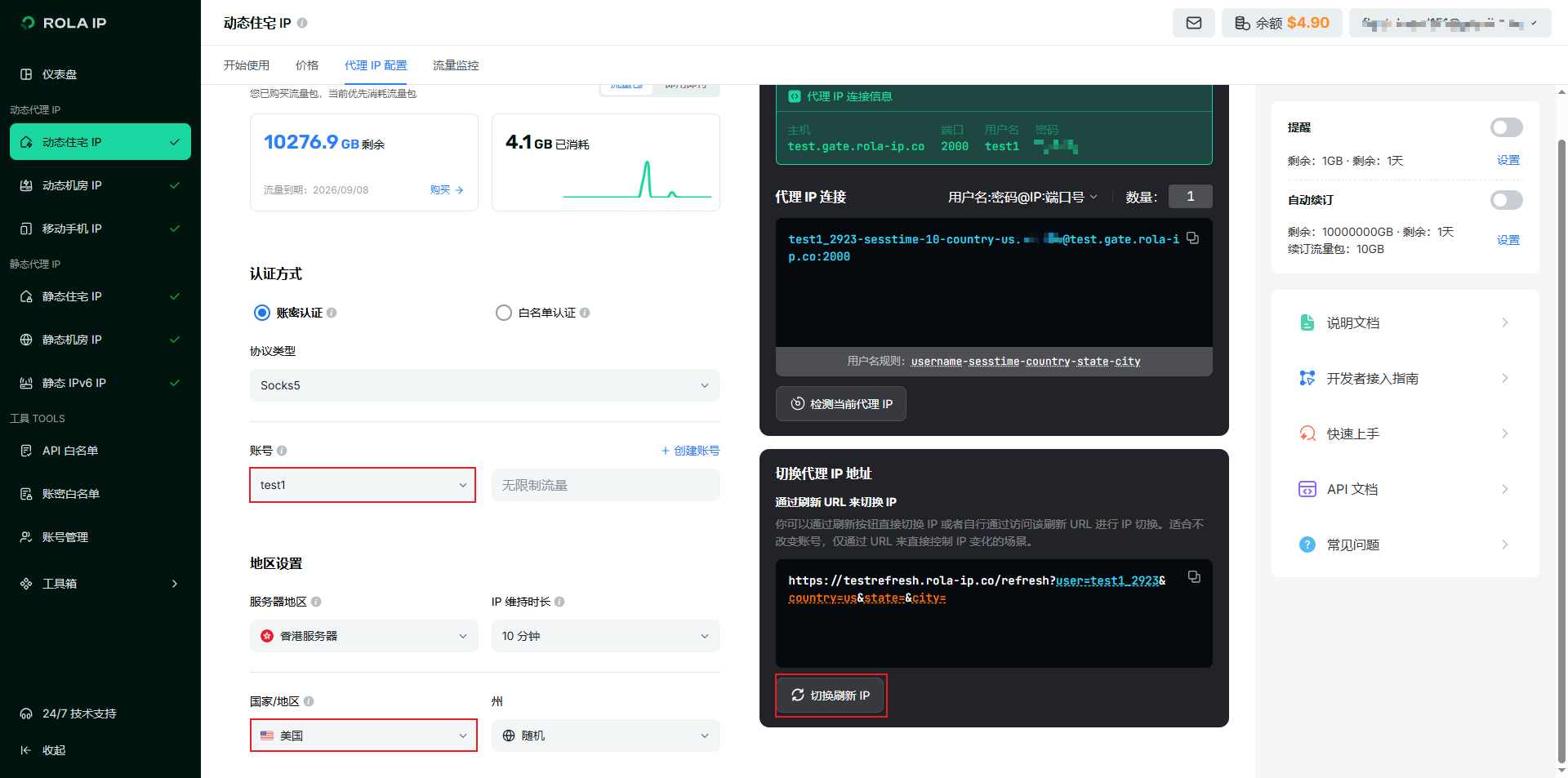Click the 切换刷新 IP button
This screenshot has height=778, width=1568.
(831, 696)
